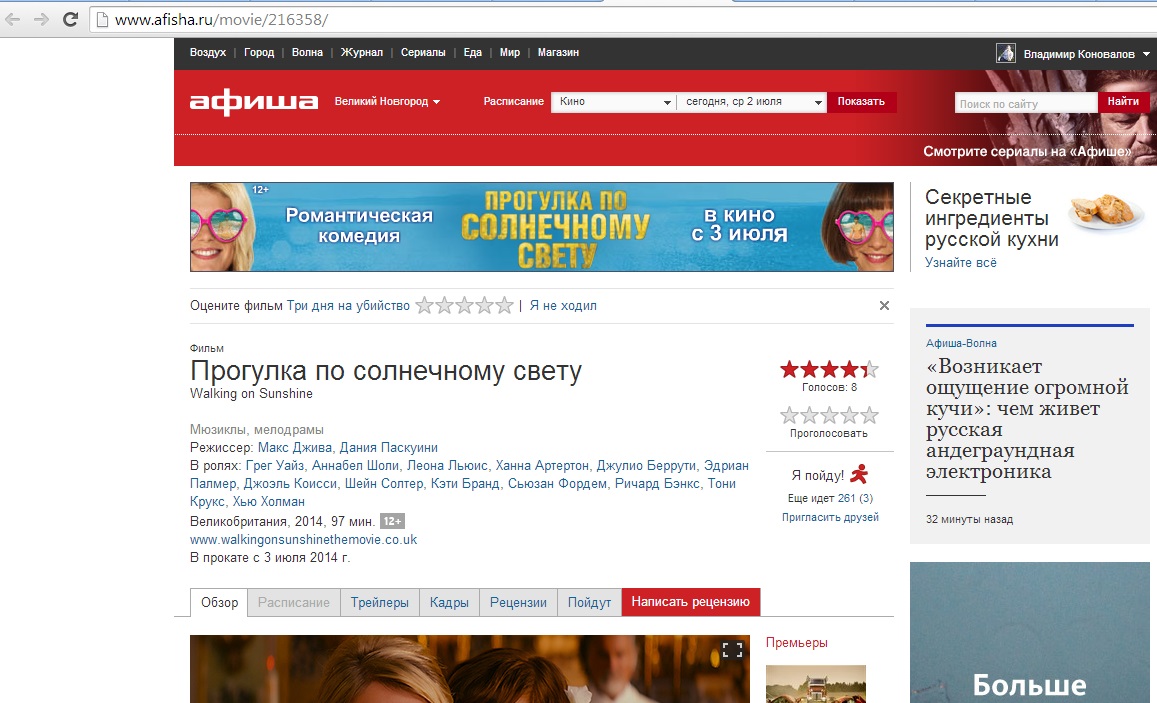1157x703 pixels.
Task: Switch to the Кадры tab
Action: click(x=449, y=603)
